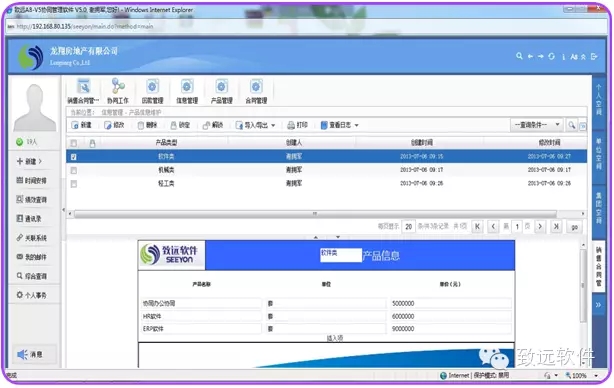The width and height of the screenshot is (614, 388).
Task: Expand the 导入/导出 dropdown
Action: click(x=273, y=125)
